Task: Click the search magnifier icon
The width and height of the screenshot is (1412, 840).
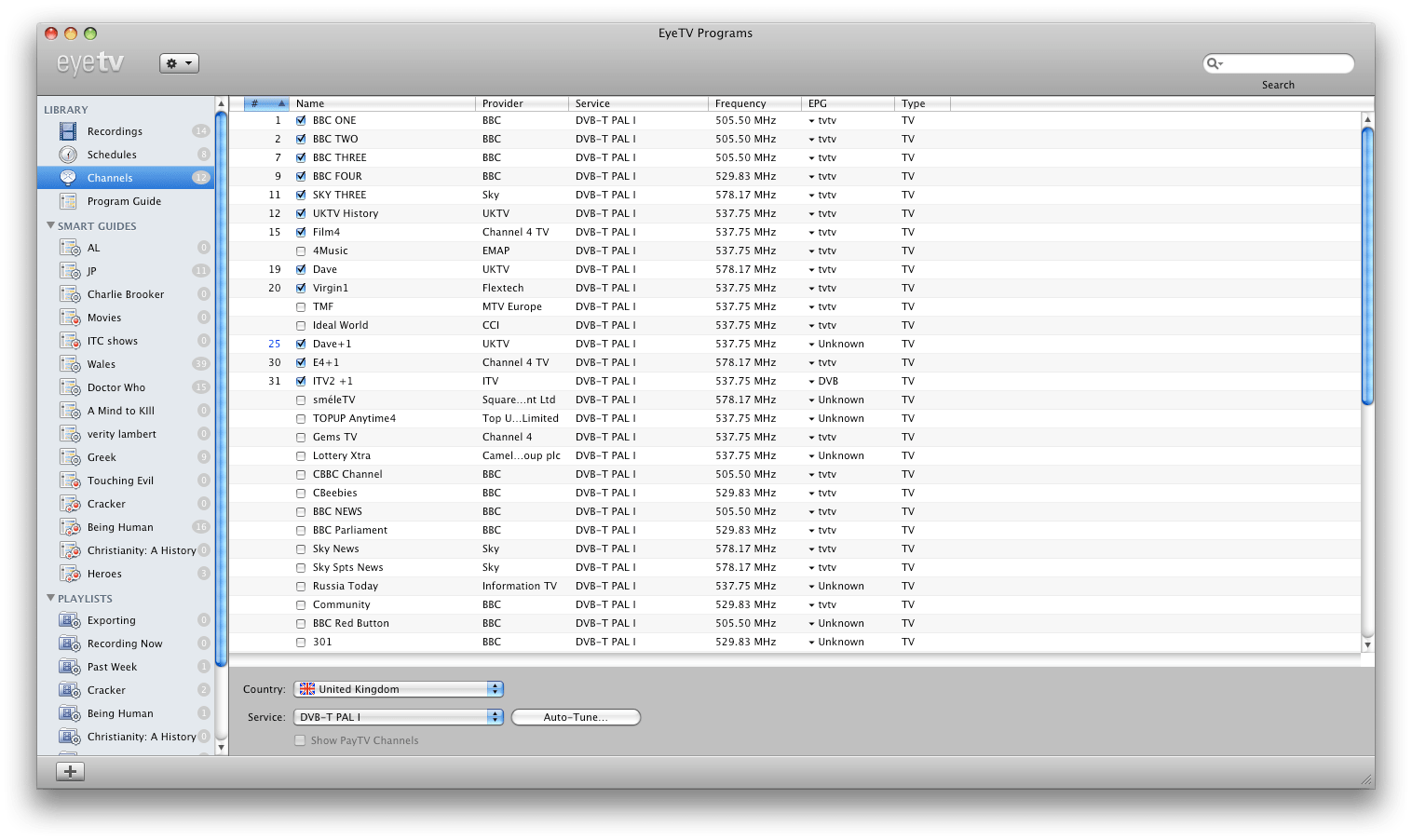Action: [x=1215, y=63]
